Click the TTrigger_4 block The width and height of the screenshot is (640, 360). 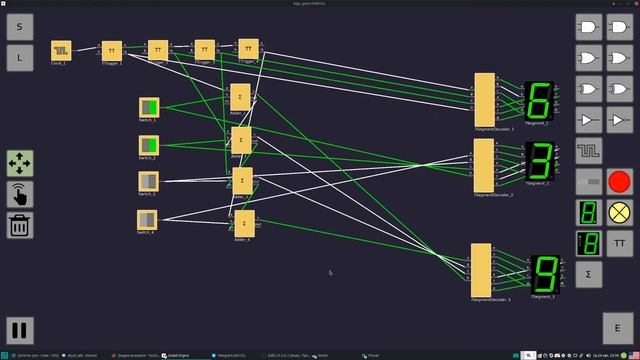coord(249,49)
